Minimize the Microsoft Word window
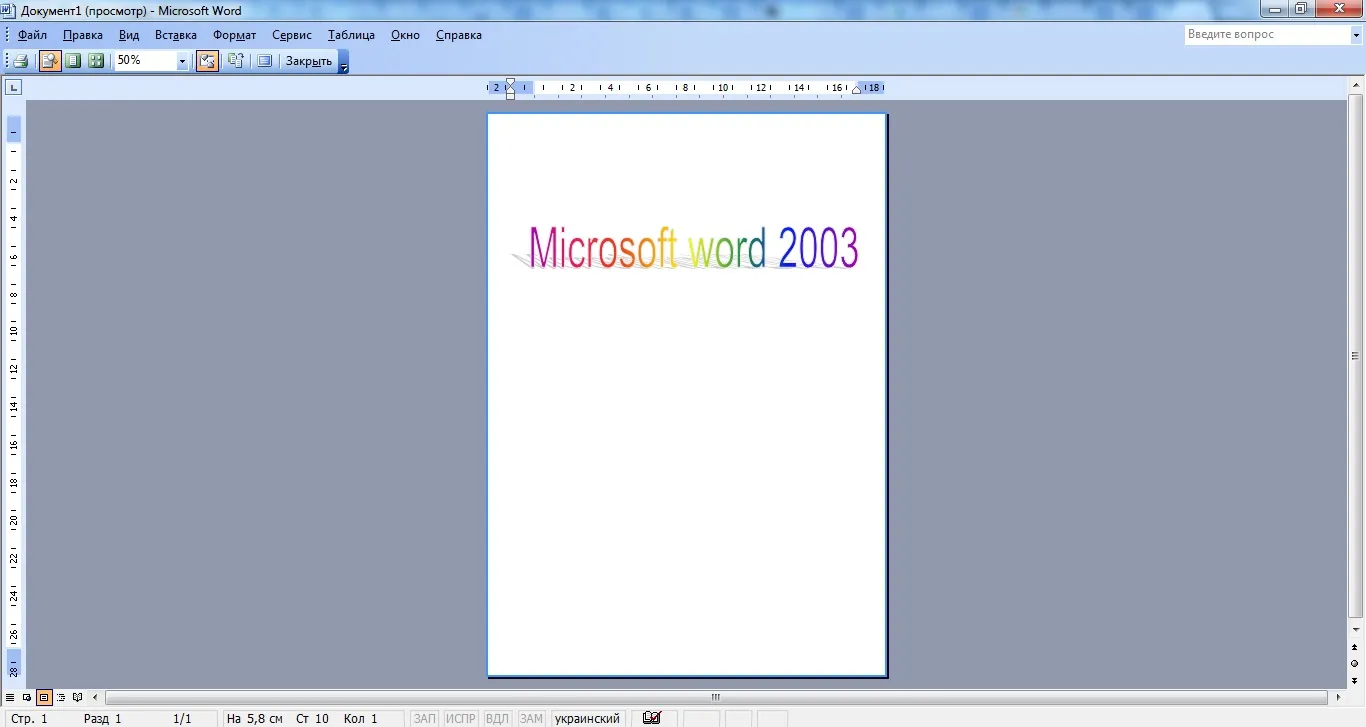The height and width of the screenshot is (727, 1366). point(1273,9)
